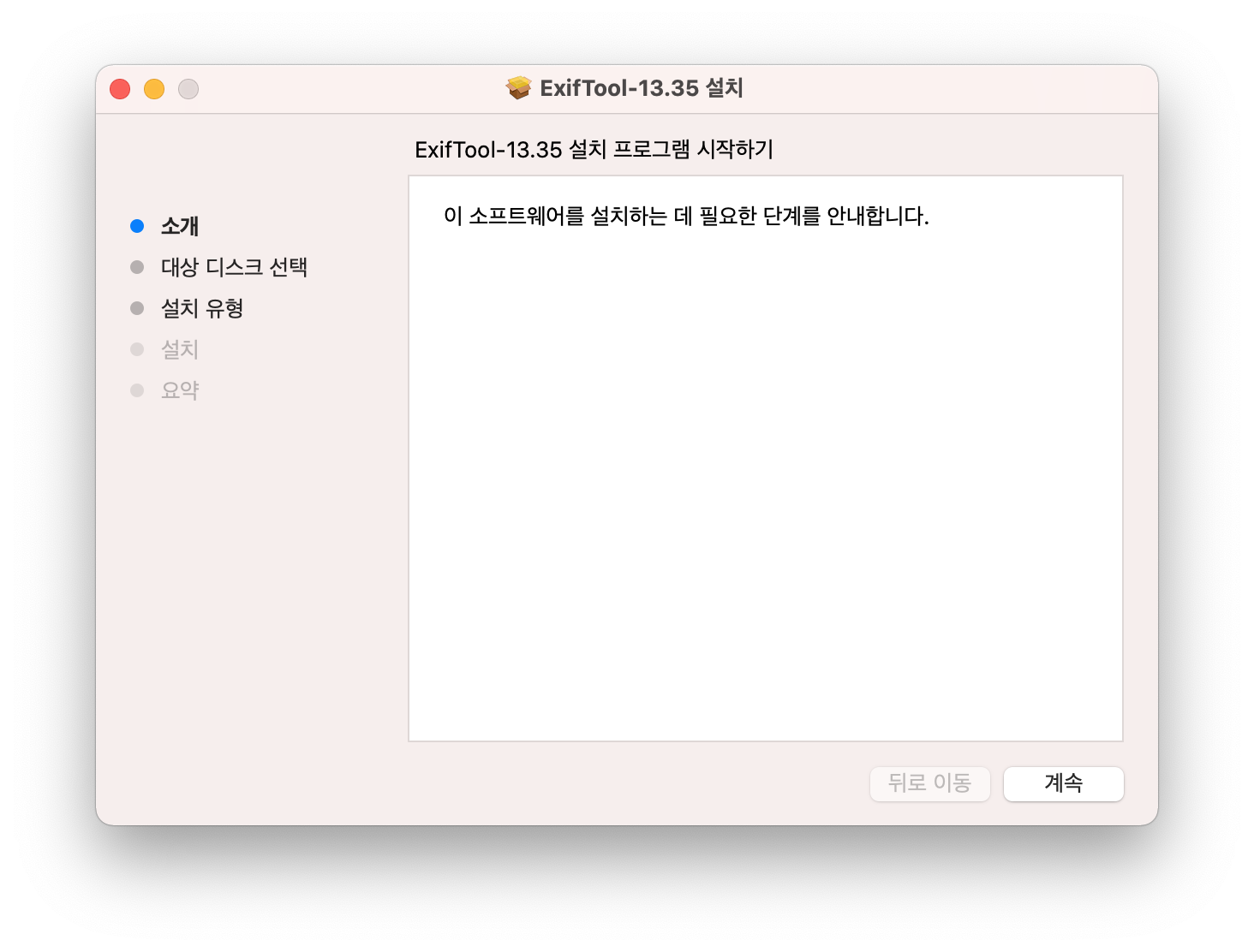Select the dimmed 설치 step
1254x952 pixels.
click(x=180, y=349)
